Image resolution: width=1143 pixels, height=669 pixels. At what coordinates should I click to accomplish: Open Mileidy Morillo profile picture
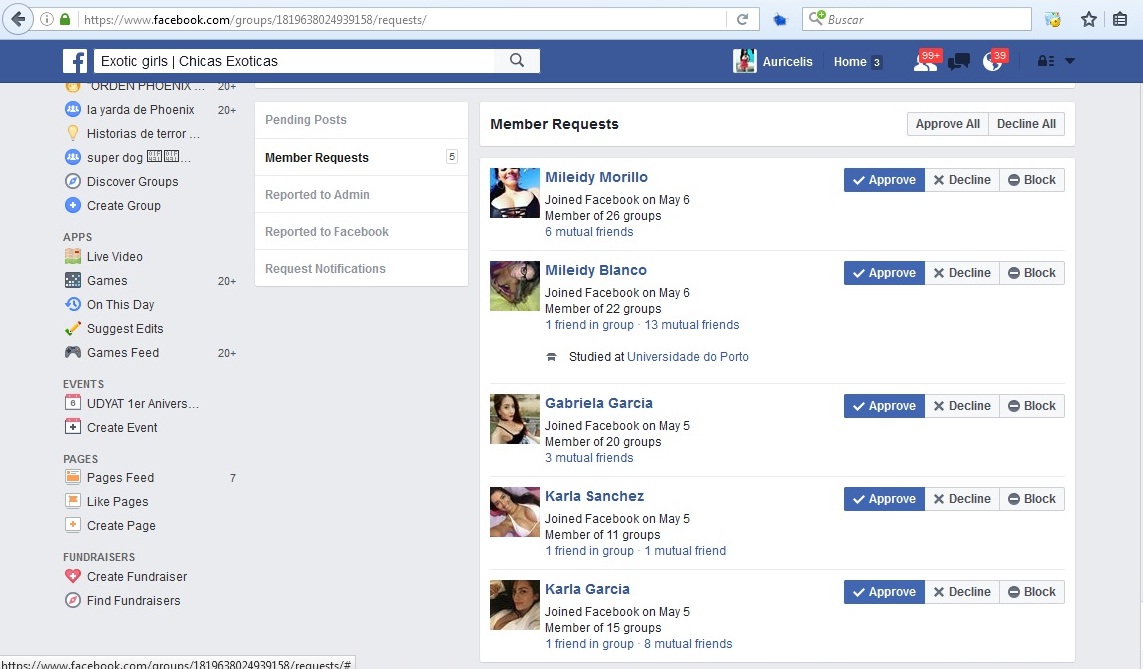515,193
